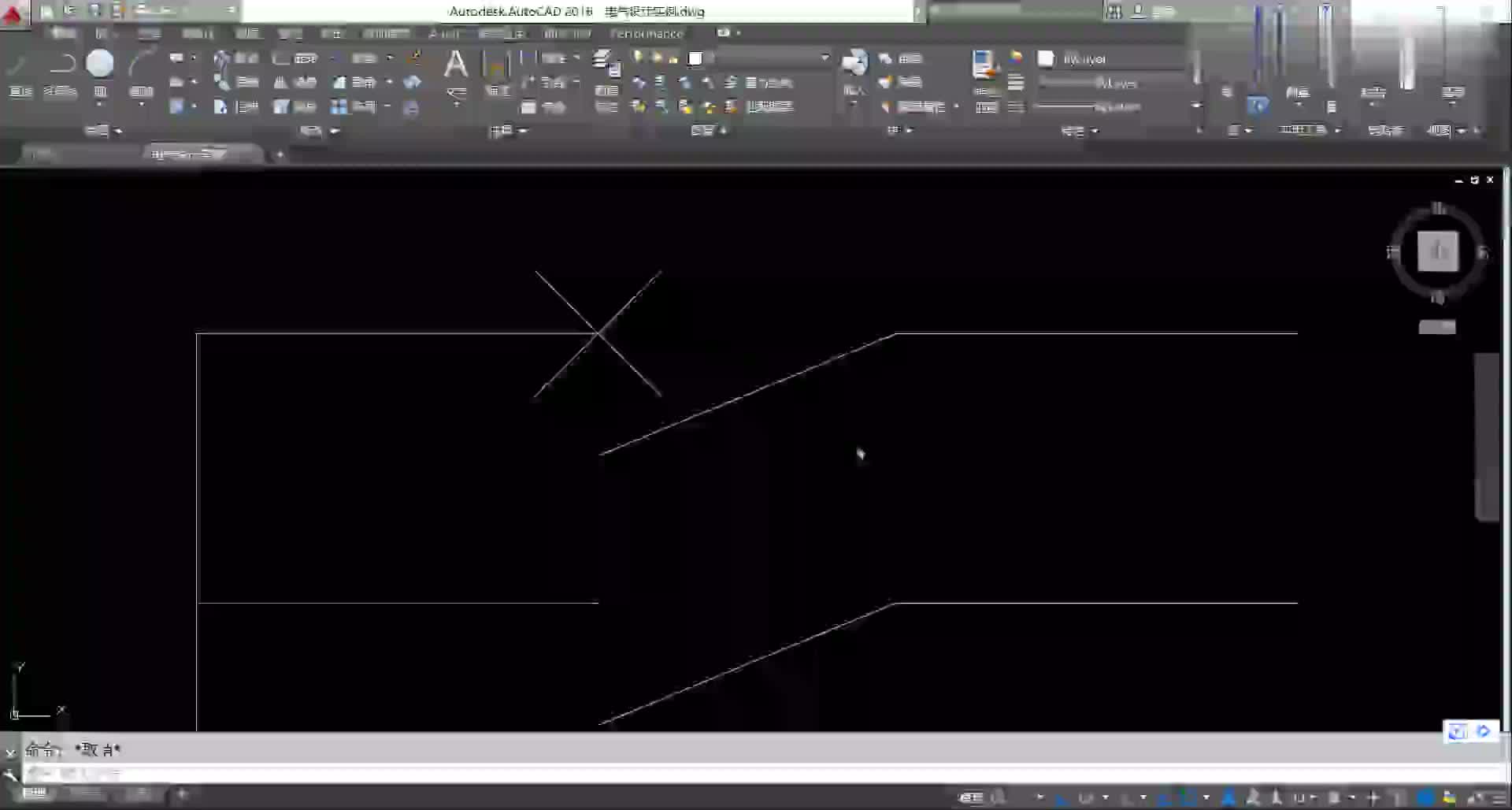Toggle Isometric drafting in status bar

pyautogui.click(x=1128, y=798)
